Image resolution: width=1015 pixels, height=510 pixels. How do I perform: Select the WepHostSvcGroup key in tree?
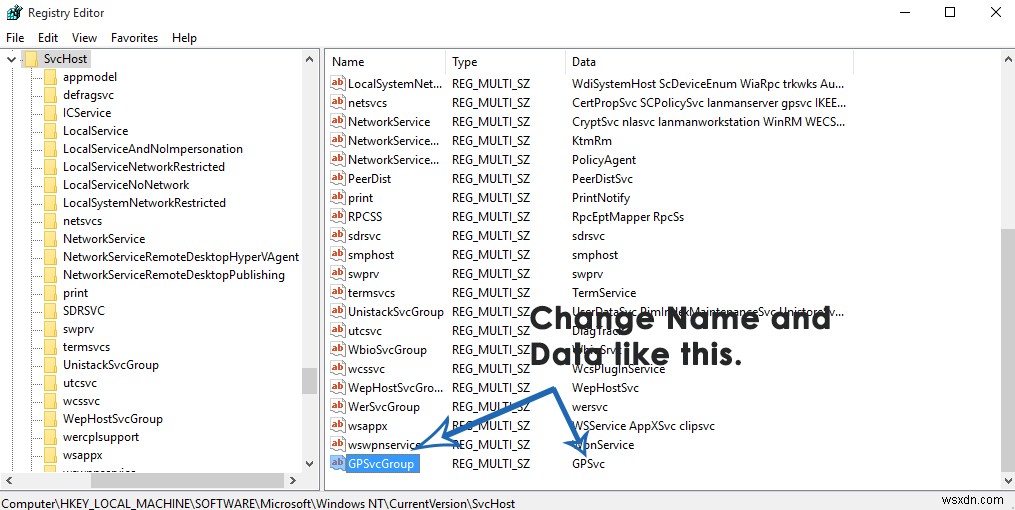point(113,419)
